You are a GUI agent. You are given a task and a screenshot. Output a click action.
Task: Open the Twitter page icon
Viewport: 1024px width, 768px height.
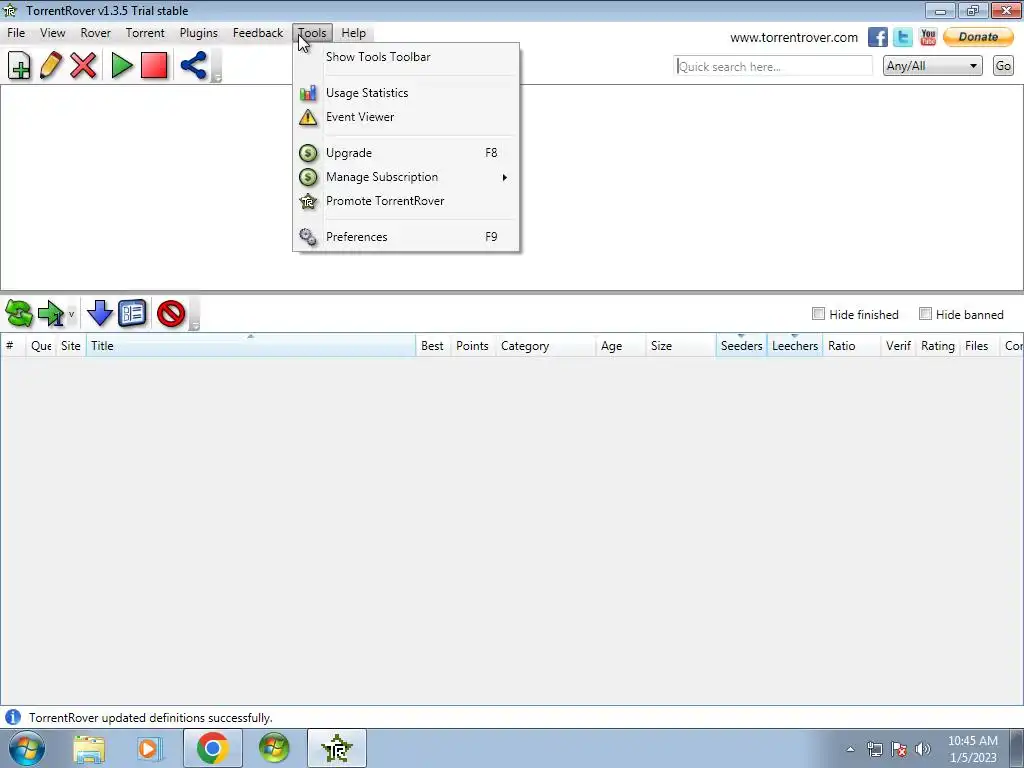tap(903, 37)
